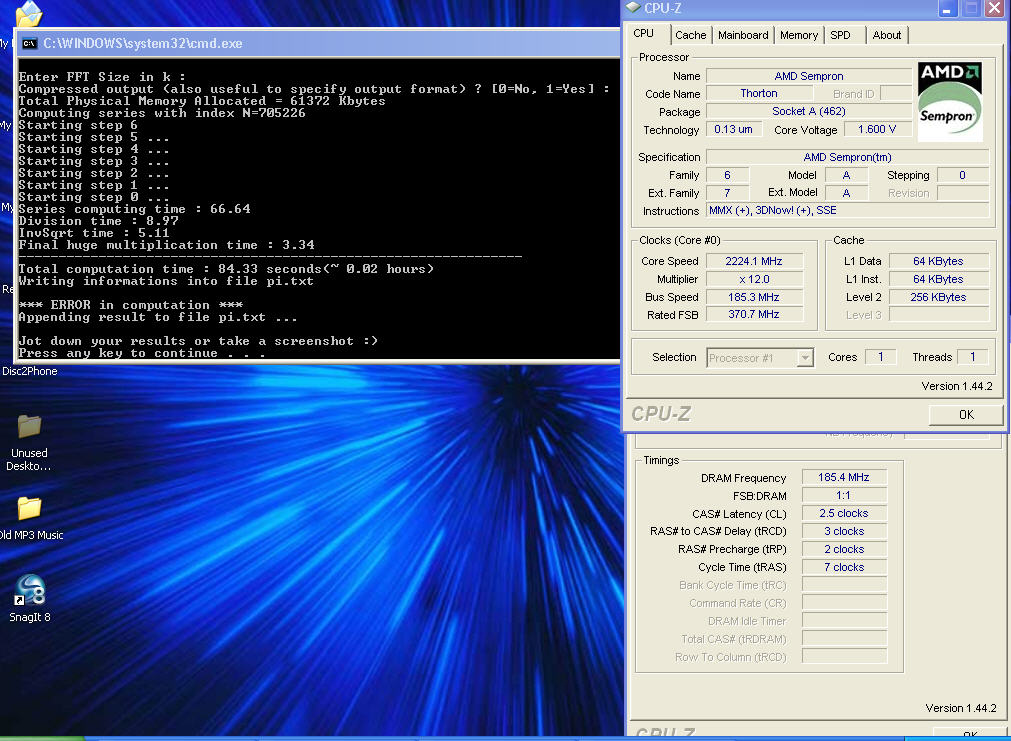Click the Name field AMD Sempron
1011x741 pixels.
coord(809,76)
